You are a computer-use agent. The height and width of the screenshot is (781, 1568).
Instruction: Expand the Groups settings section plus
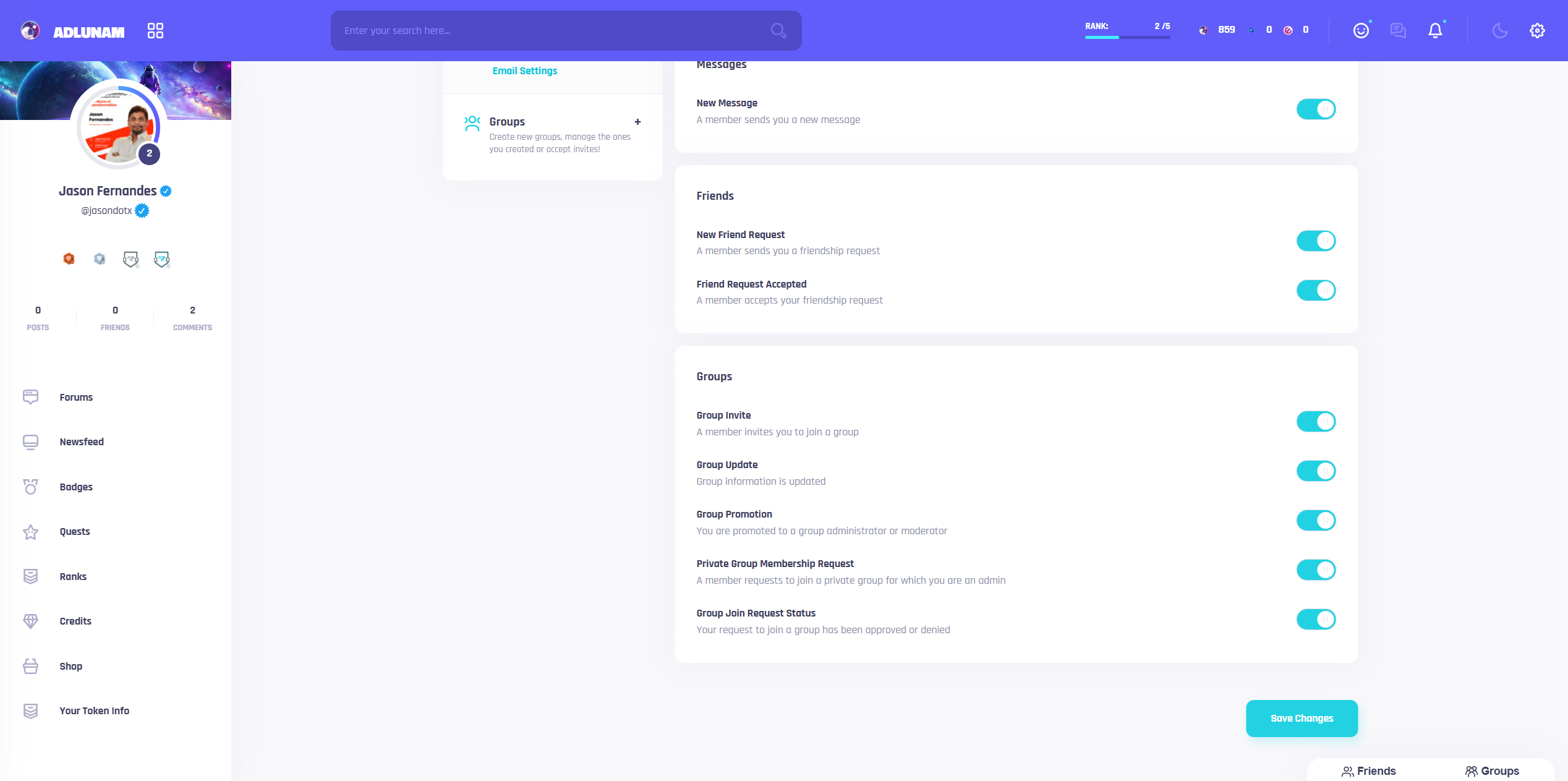tap(637, 122)
